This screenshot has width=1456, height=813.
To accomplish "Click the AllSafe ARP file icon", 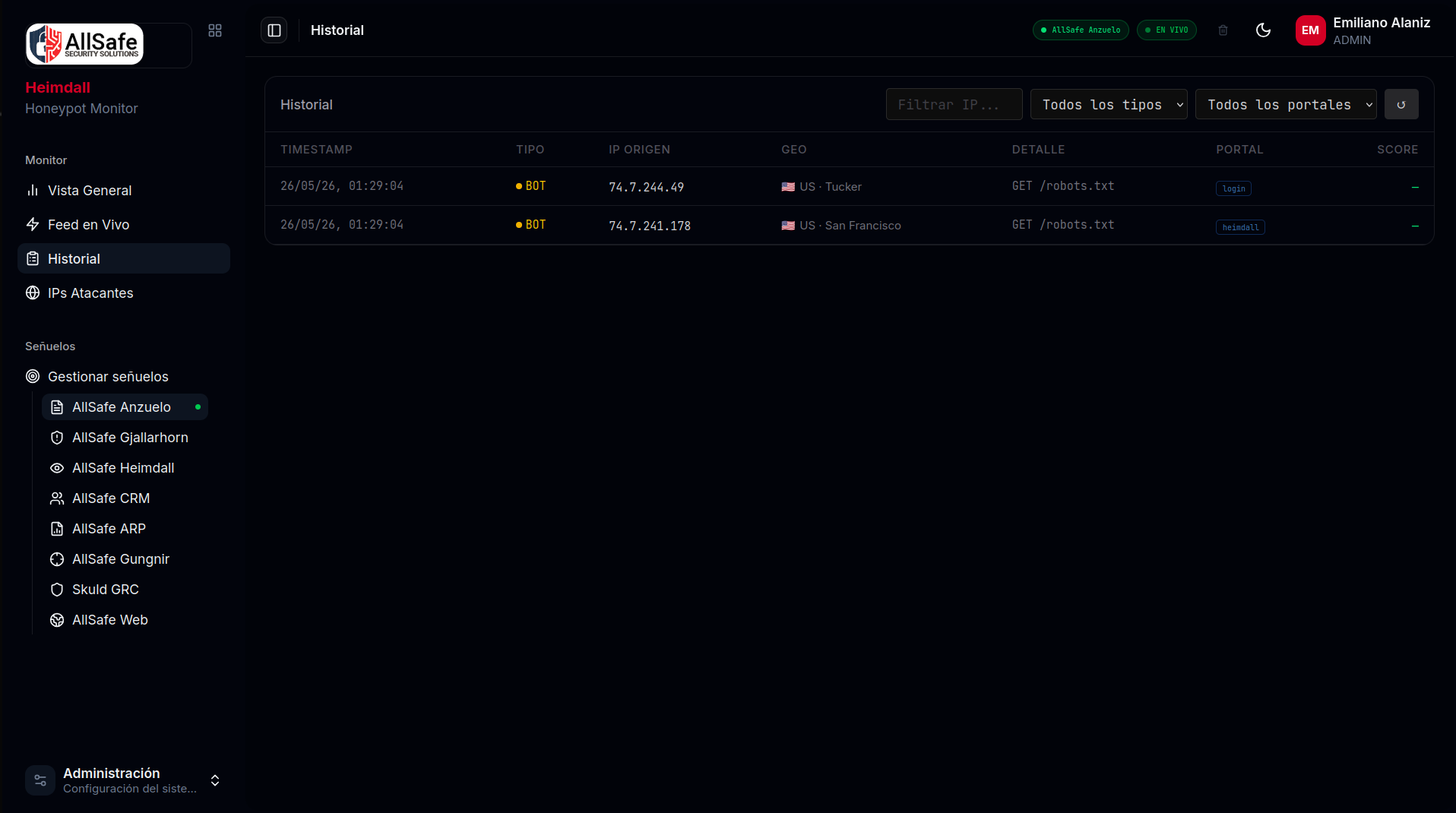I will (57, 529).
